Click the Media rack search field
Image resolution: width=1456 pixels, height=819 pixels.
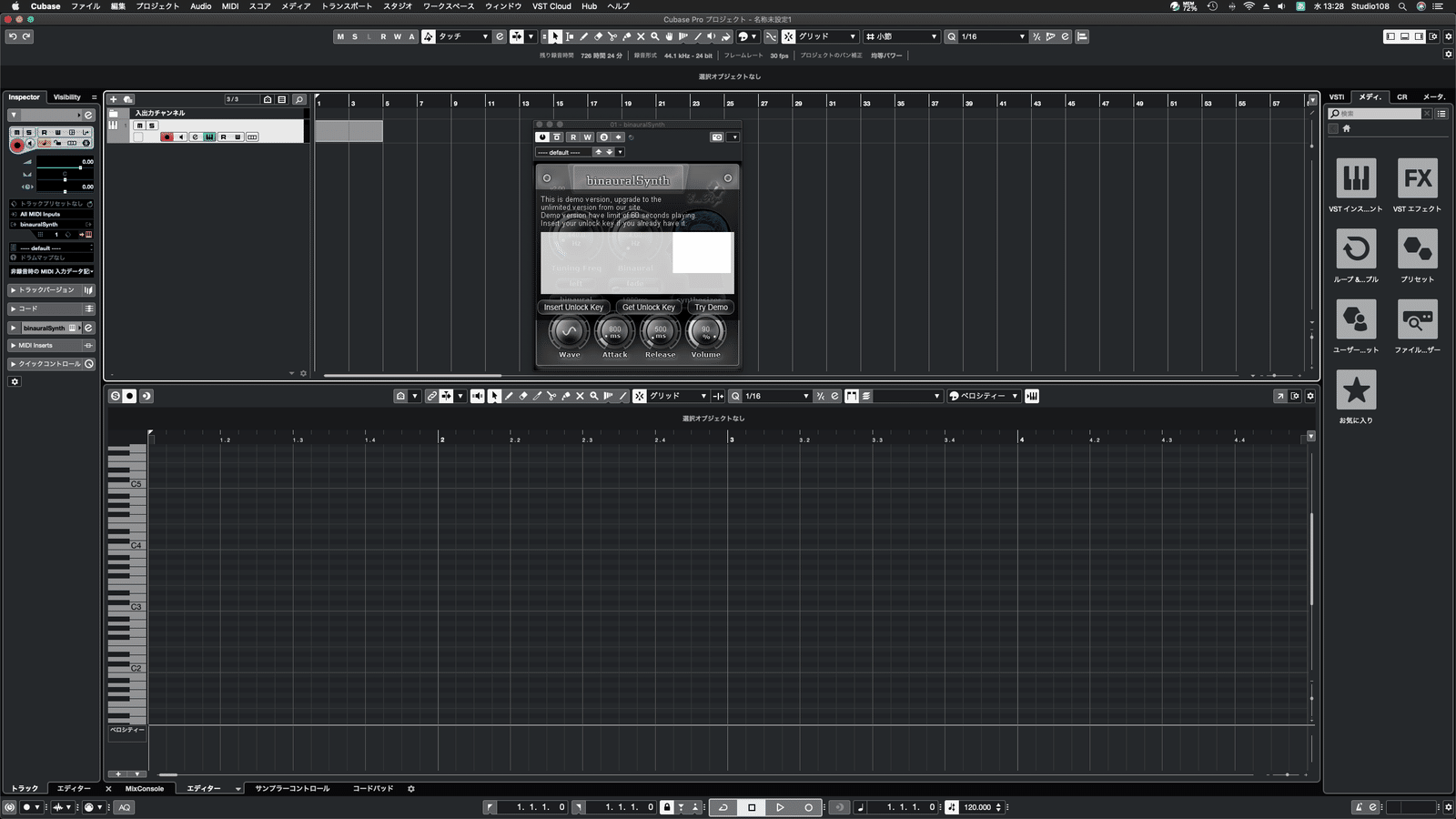pos(1375,114)
